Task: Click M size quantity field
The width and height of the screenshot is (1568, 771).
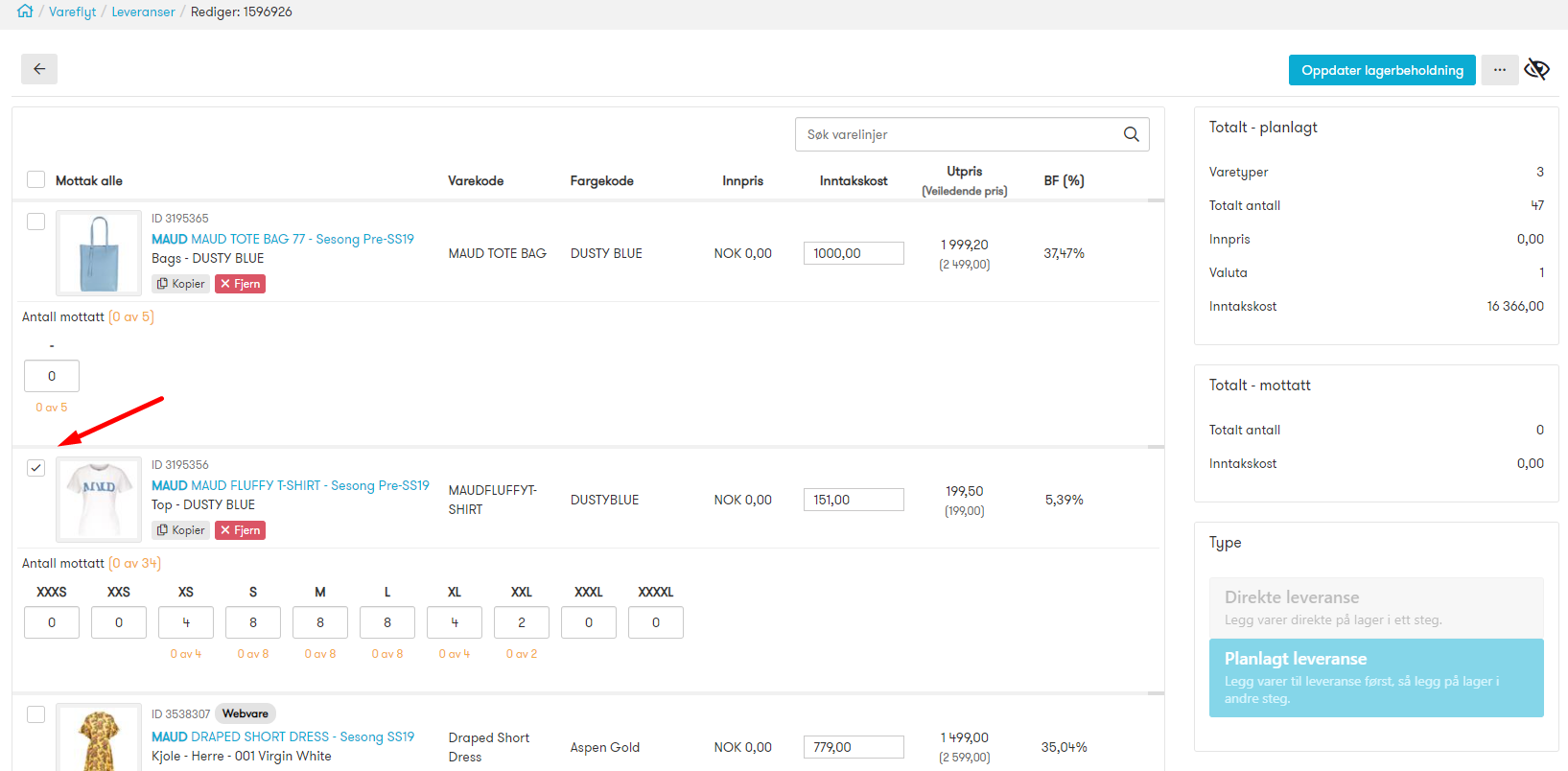Action: point(320,622)
